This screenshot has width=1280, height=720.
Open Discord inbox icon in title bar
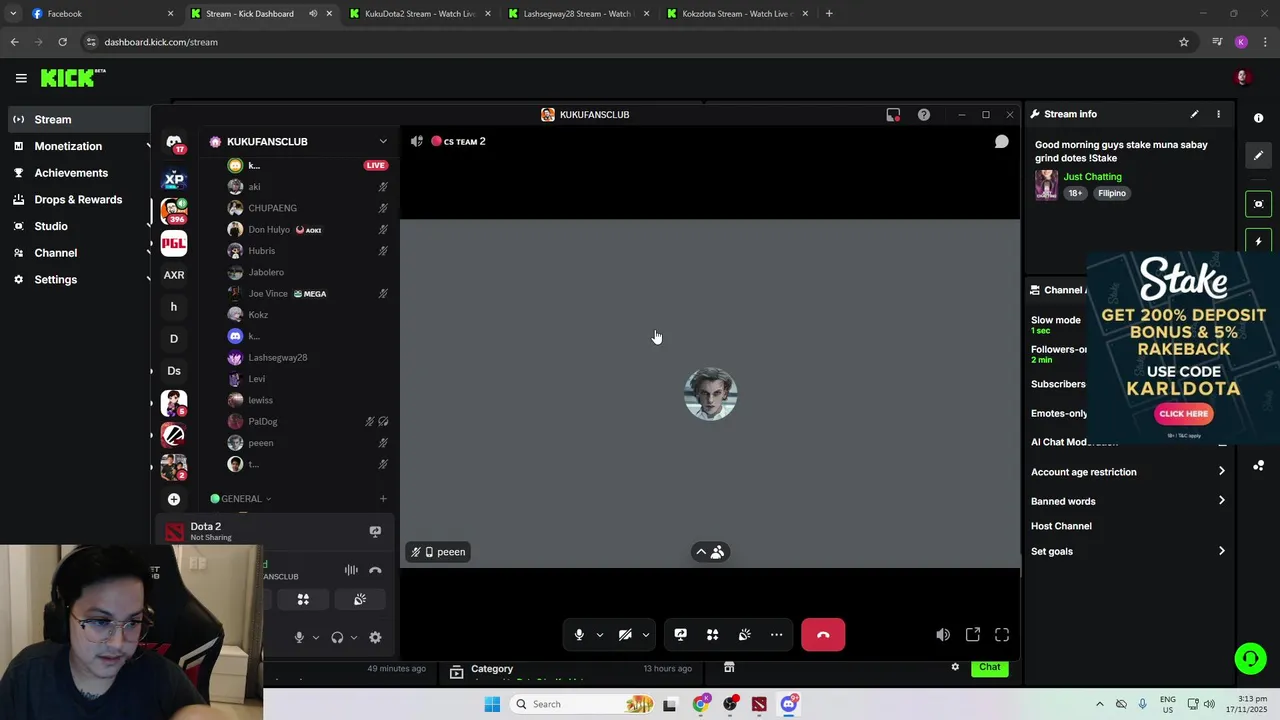(893, 115)
